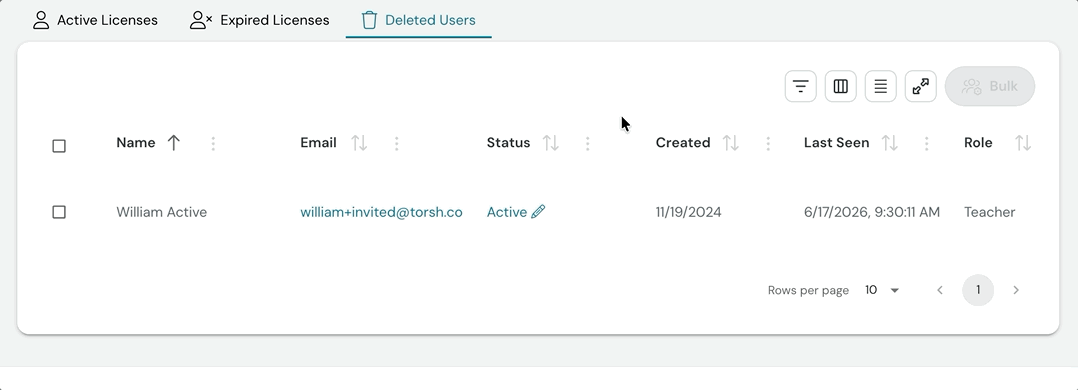Click the Name column header label

click(x=135, y=142)
